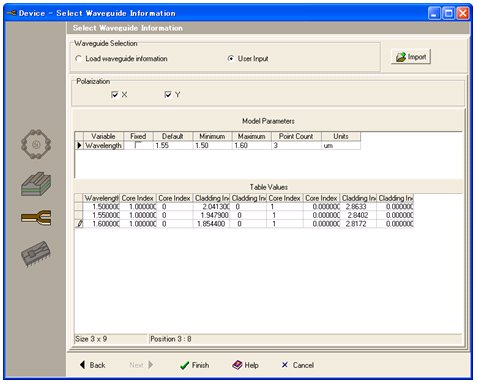Click the Default column header

tap(173, 136)
